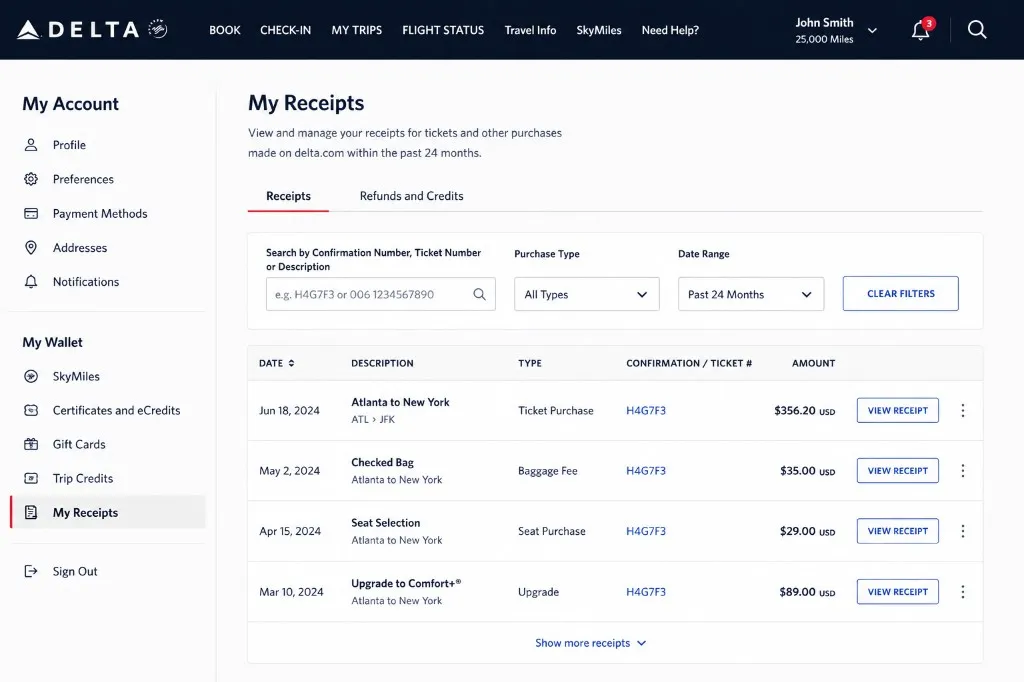The height and width of the screenshot is (682, 1024).
Task: Click the CLEAR FILTERS button
Action: pyautogui.click(x=901, y=293)
